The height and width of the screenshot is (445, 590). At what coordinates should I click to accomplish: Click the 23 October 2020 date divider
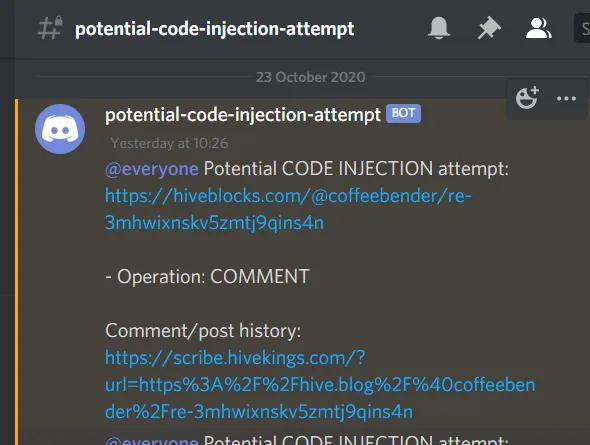point(310,77)
